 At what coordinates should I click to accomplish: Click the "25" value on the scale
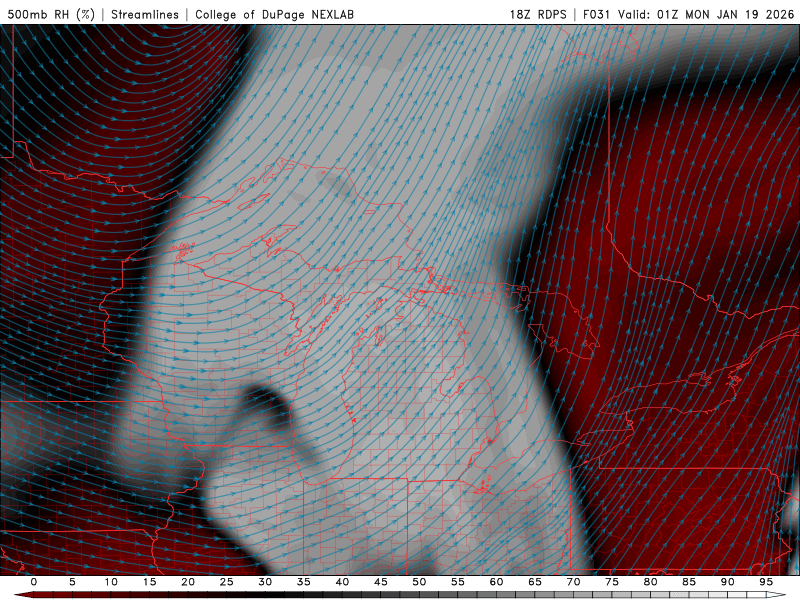227,582
